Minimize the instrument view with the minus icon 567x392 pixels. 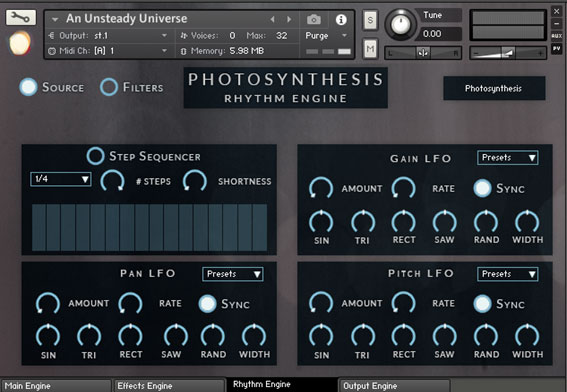(557, 24)
